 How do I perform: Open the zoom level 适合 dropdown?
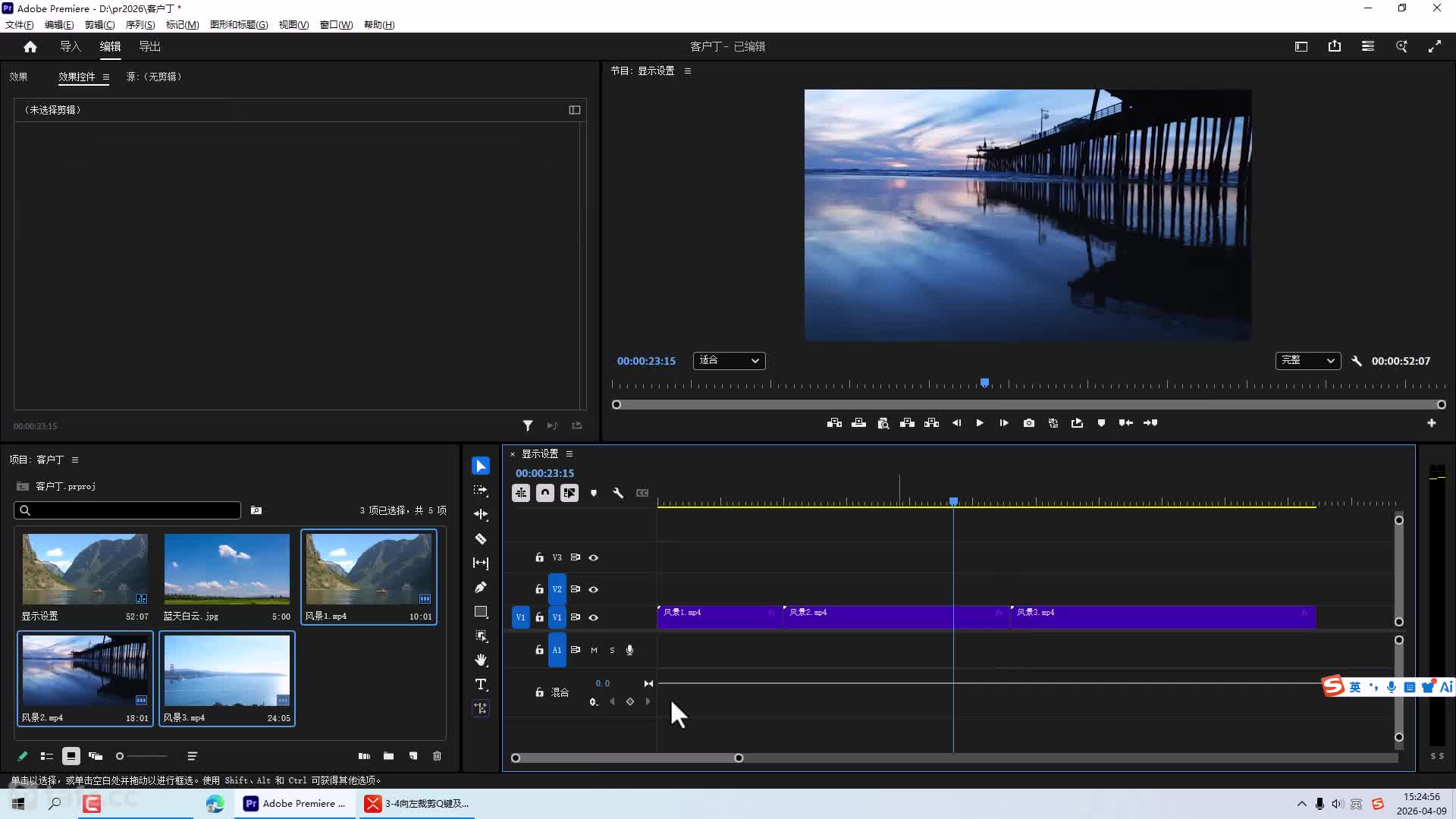click(729, 361)
